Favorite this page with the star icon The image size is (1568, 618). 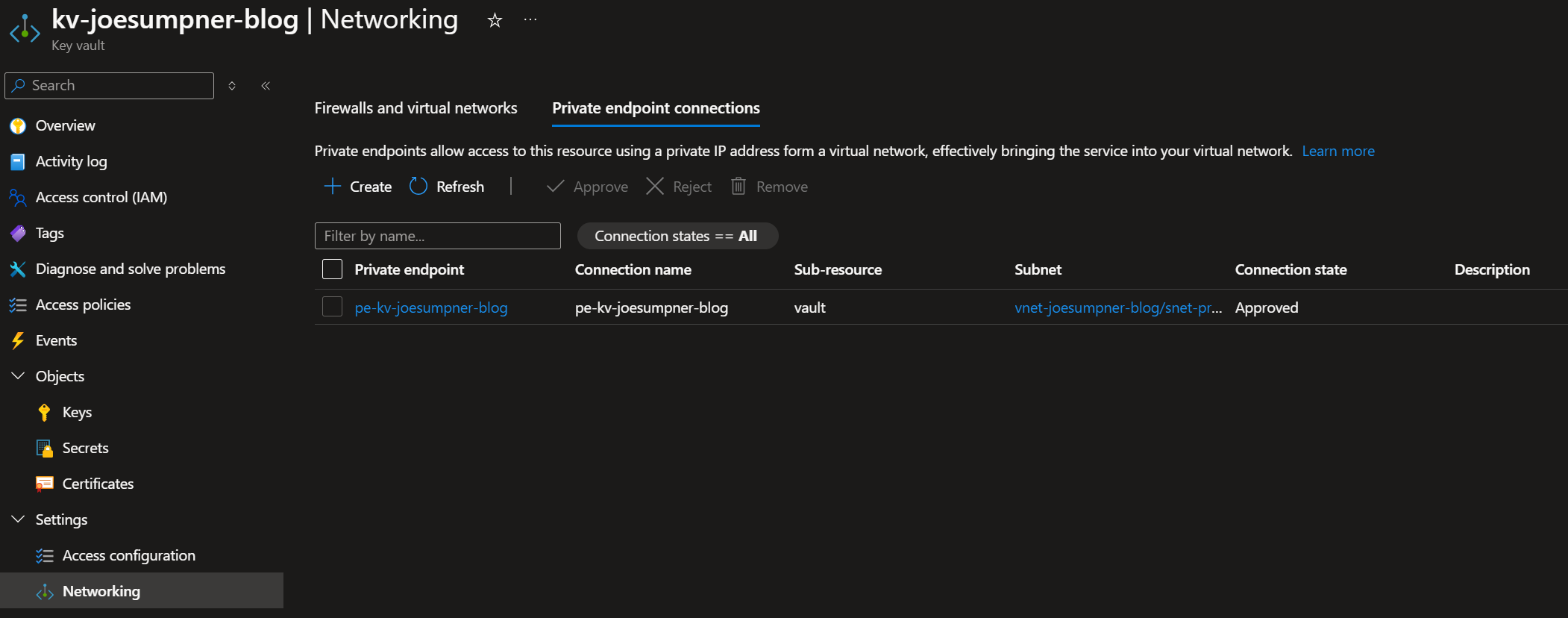pyautogui.click(x=495, y=20)
